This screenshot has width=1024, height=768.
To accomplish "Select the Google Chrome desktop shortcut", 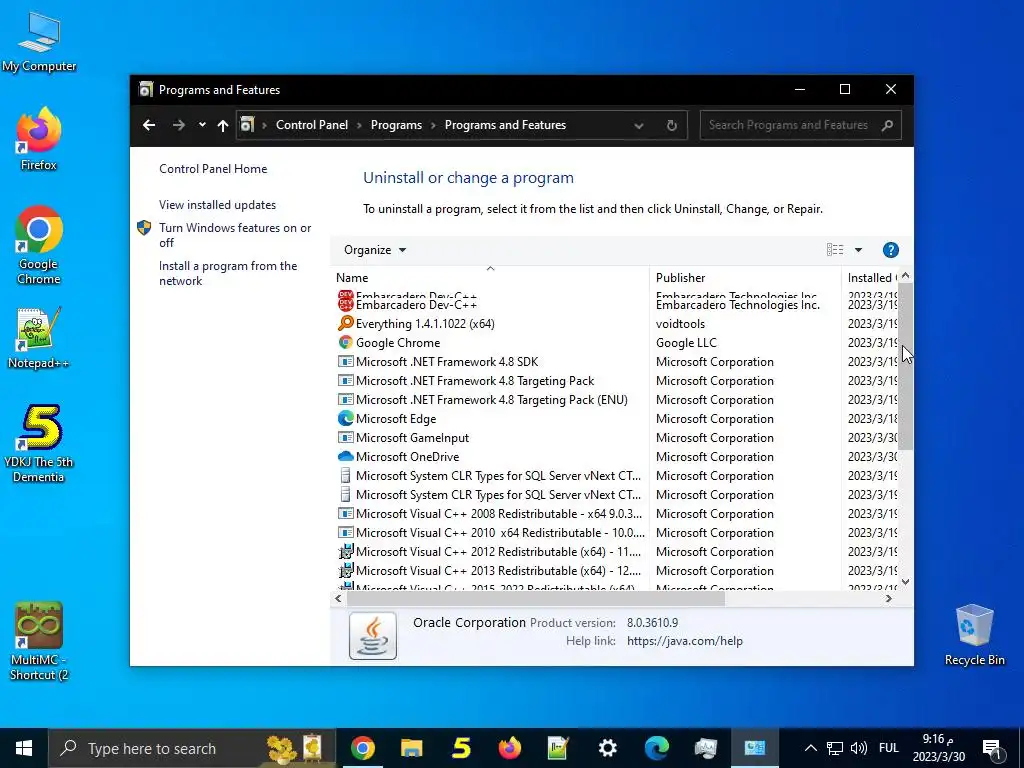I will [39, 245].
